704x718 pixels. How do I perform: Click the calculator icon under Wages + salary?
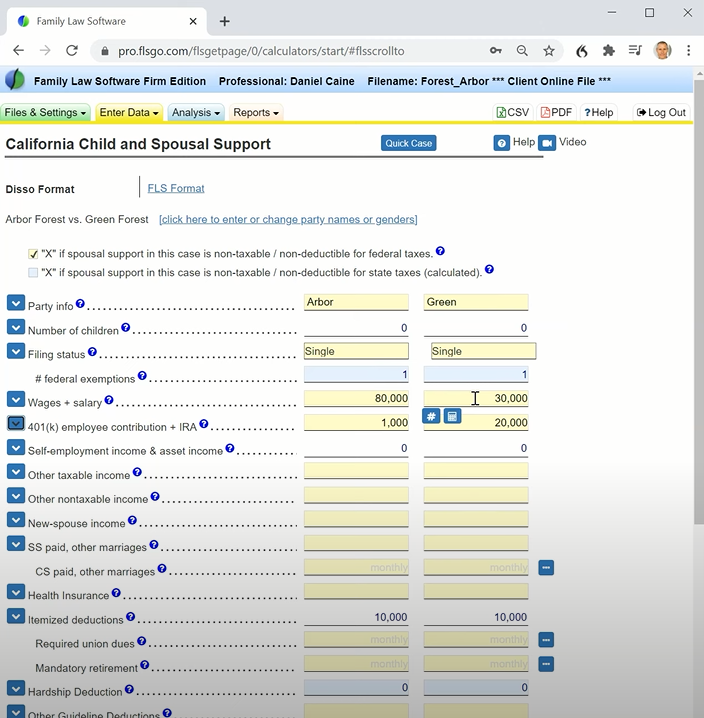click(452, 416)
